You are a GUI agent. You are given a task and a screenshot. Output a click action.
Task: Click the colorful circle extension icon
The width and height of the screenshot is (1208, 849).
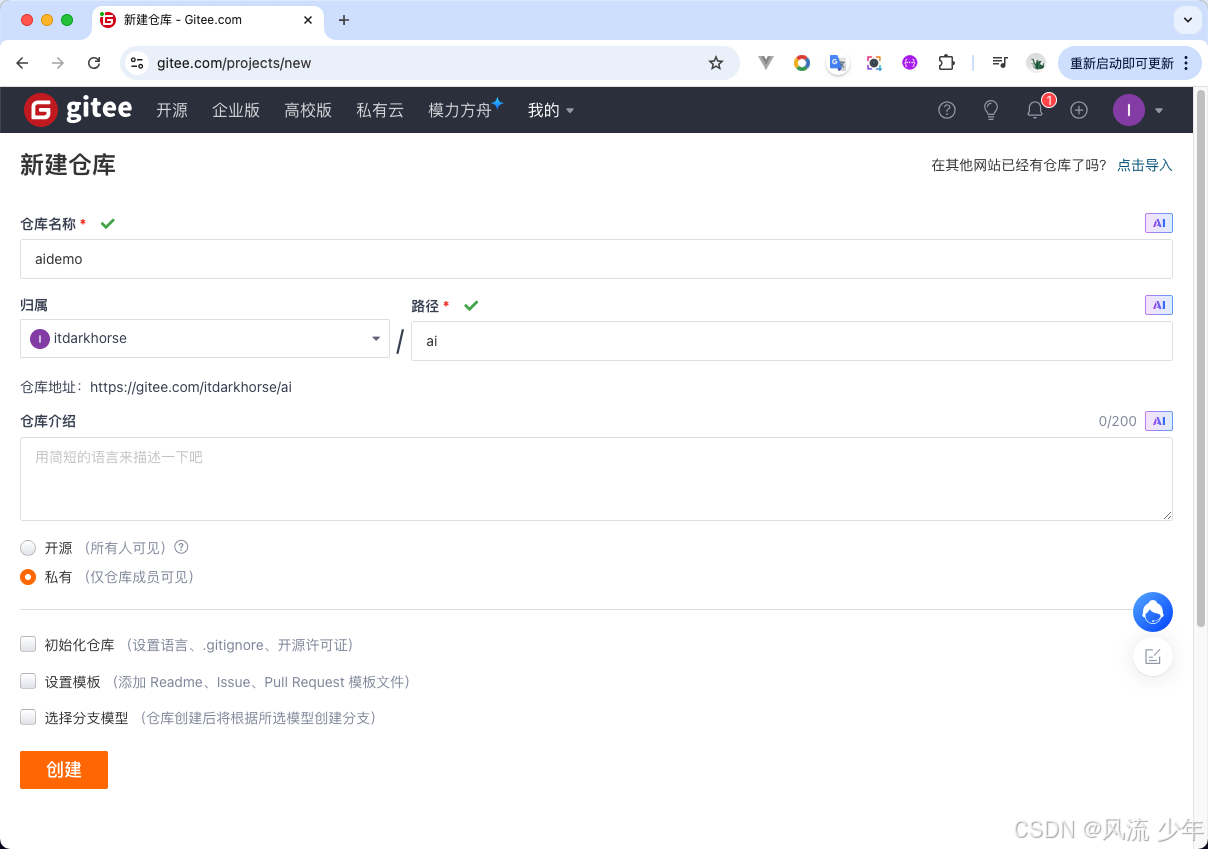pos(802,63)
